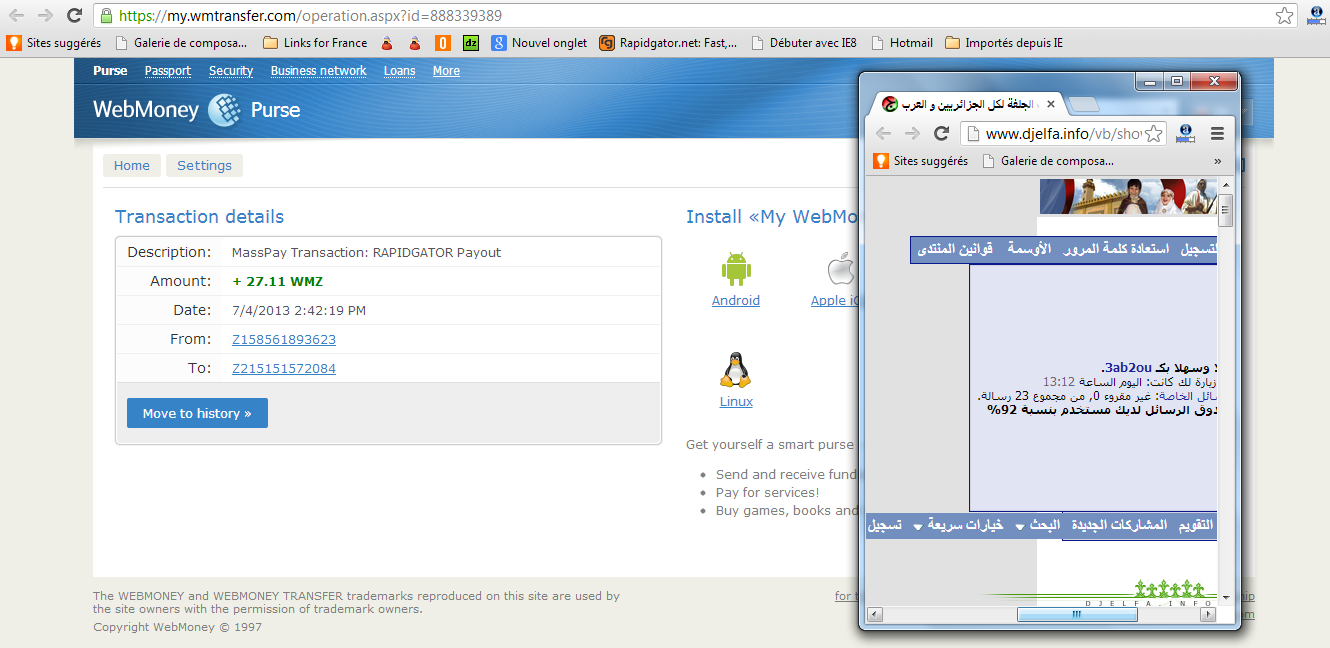Open the orange 0 bookmark icon
The width and height of the screenshot is (1330, 648).
pyautogui.click(x=442, y=43)
